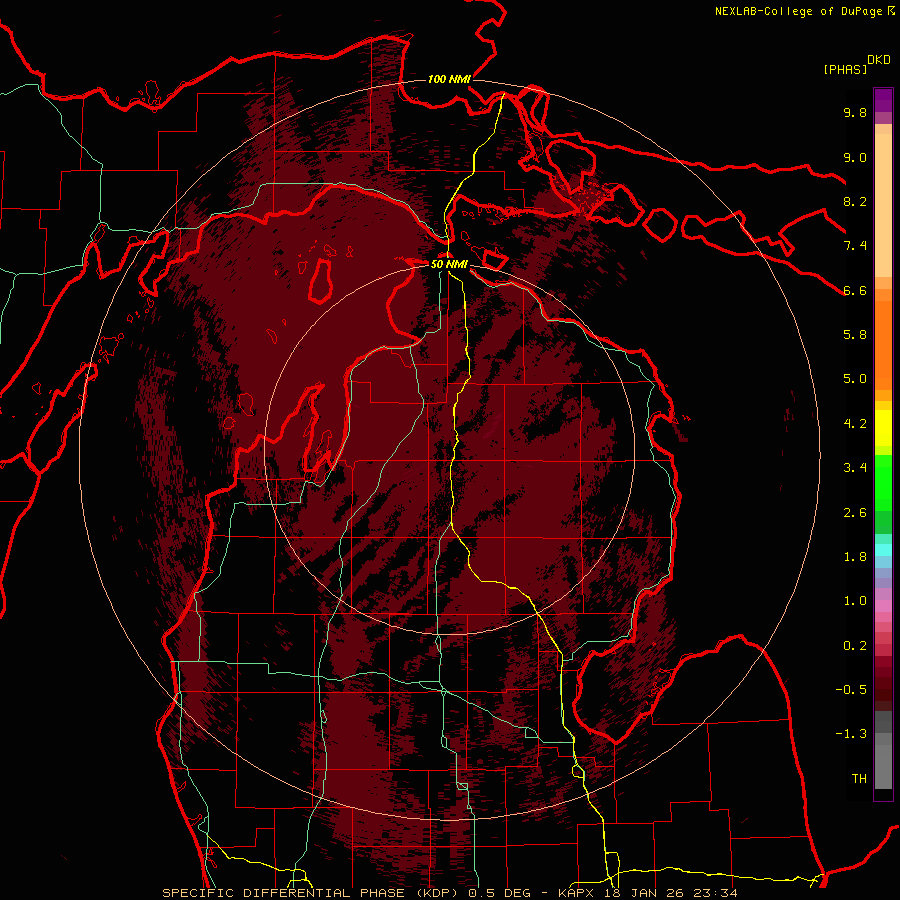Click the SPECIFIC DIFFERENTIAL PHASE (KDP) caption
This screenshot has width=900, height=900.
click(312, 893)
